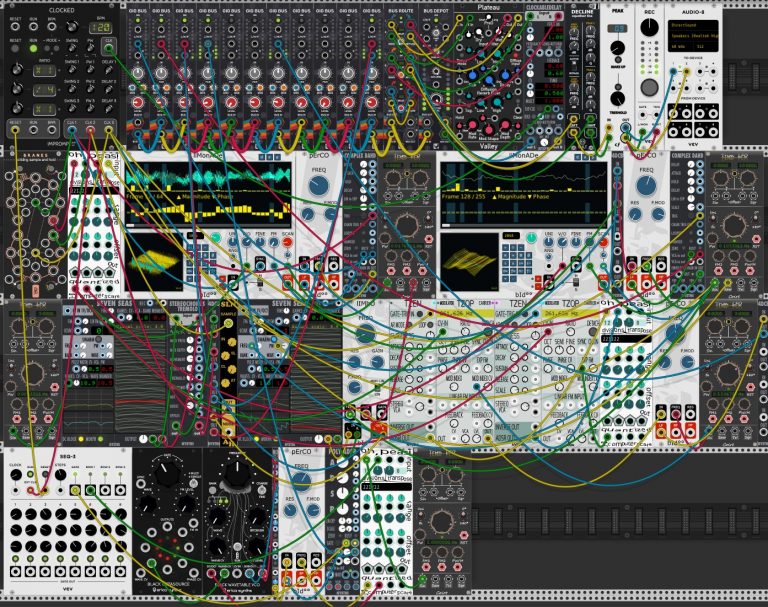
Task: Click the Valley brand label under Plateau
Action: click(x=488, y=146)
